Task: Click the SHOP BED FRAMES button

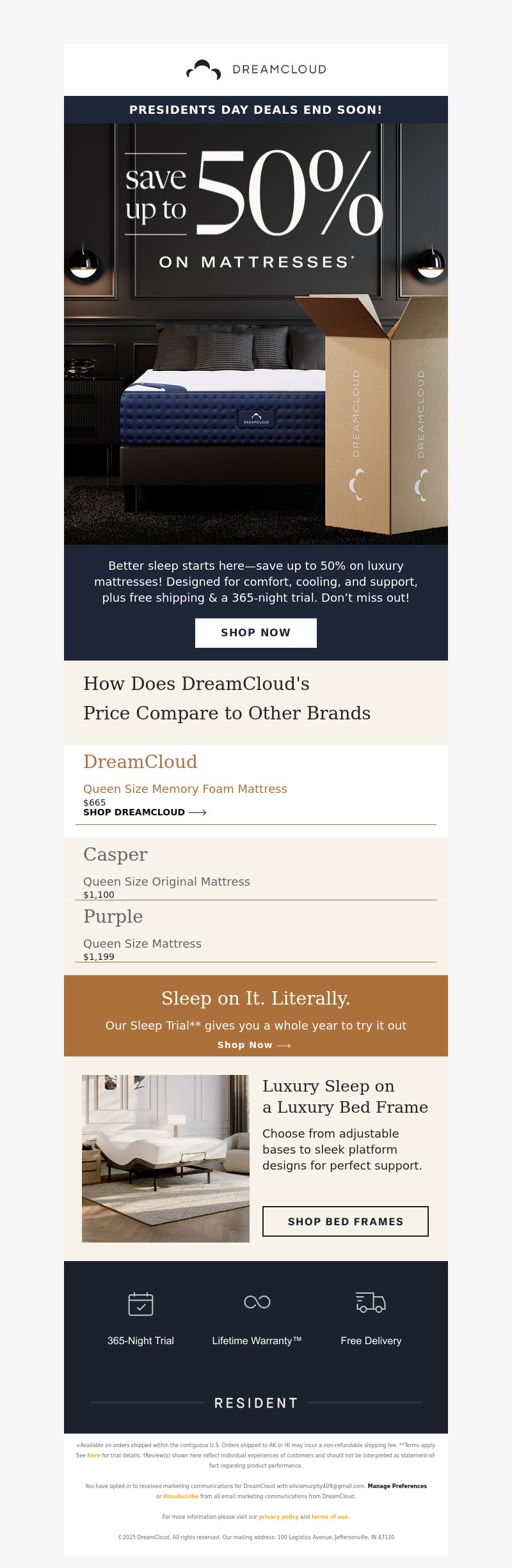Action: [x=346, y=1221]
